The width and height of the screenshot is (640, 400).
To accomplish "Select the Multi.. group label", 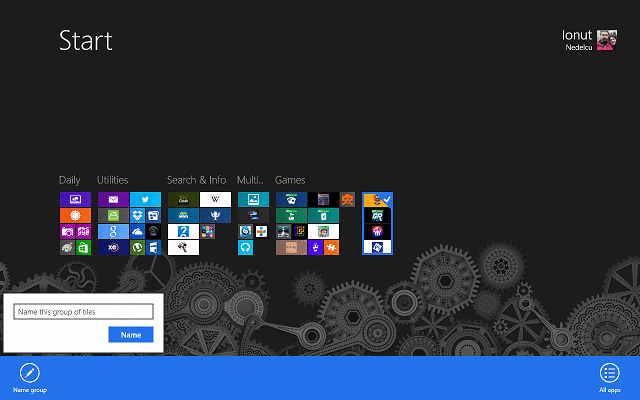I will tap(250, 180).
